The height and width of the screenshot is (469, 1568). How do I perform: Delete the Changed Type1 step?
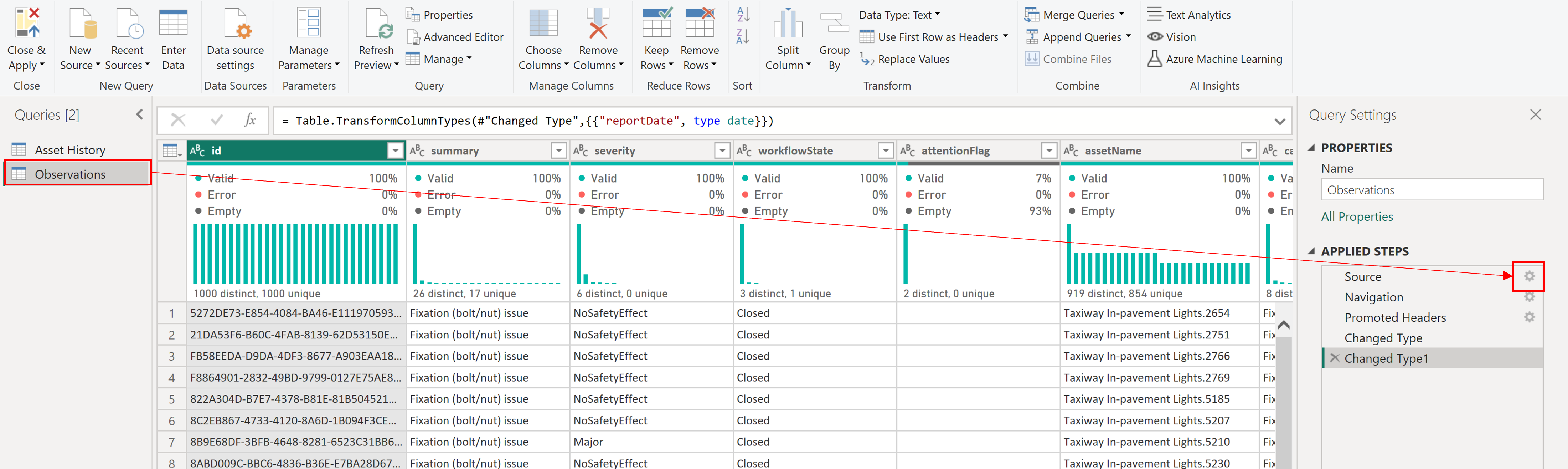tap(1334, 358)
